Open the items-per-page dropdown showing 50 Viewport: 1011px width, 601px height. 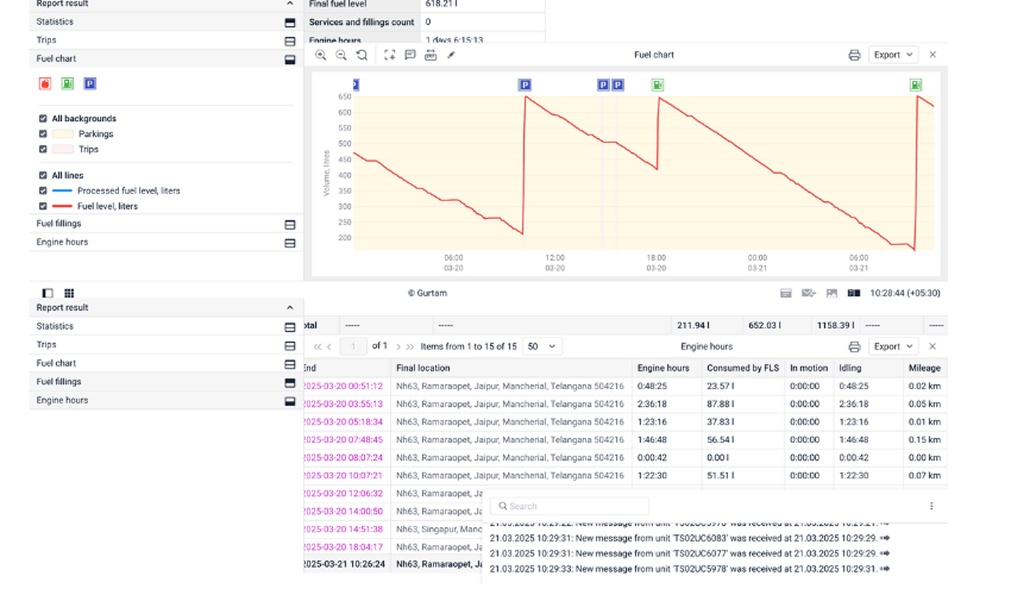click(542, 346)
